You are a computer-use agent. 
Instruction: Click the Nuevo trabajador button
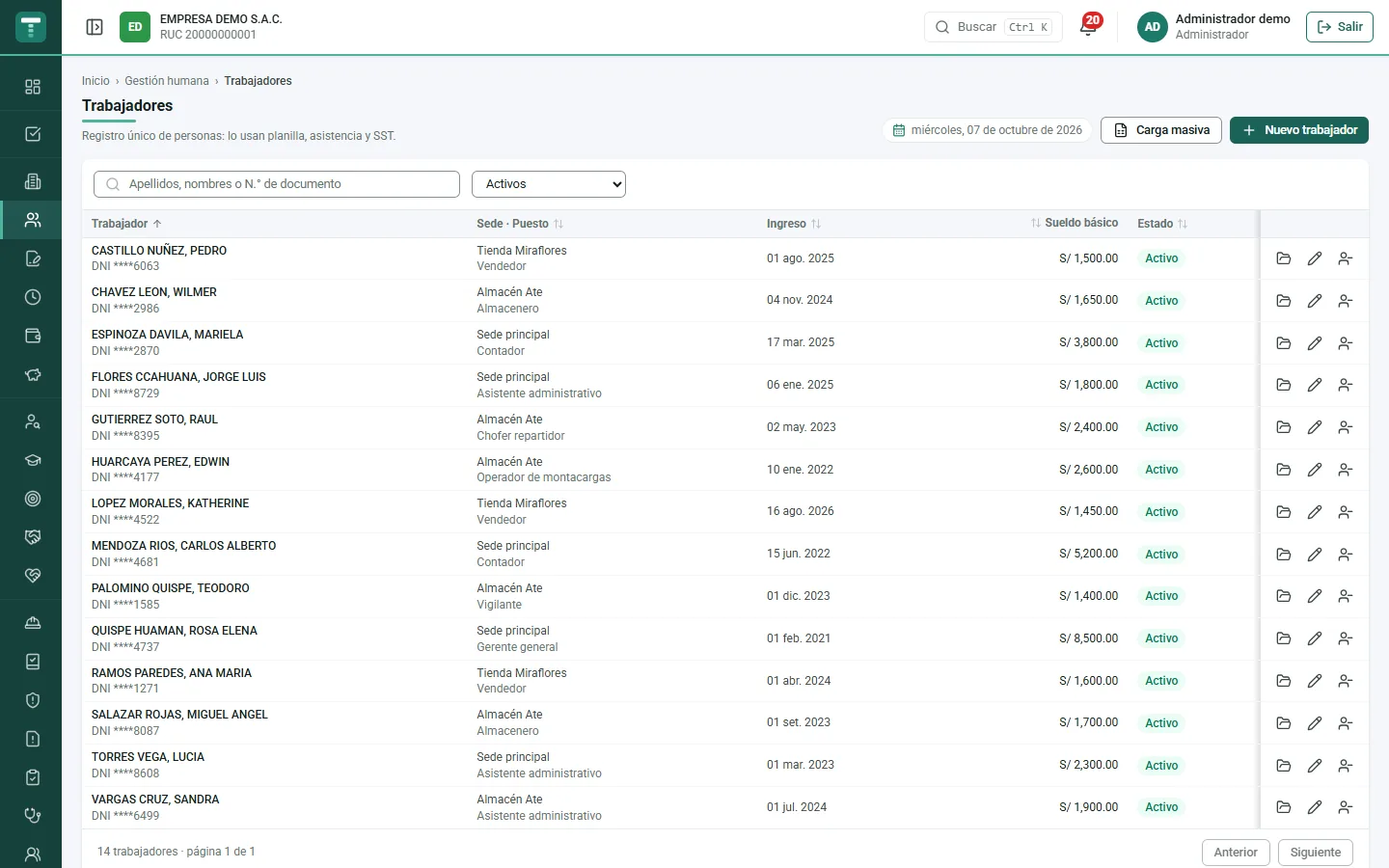pyautogui.click(x=1299, y=130)
